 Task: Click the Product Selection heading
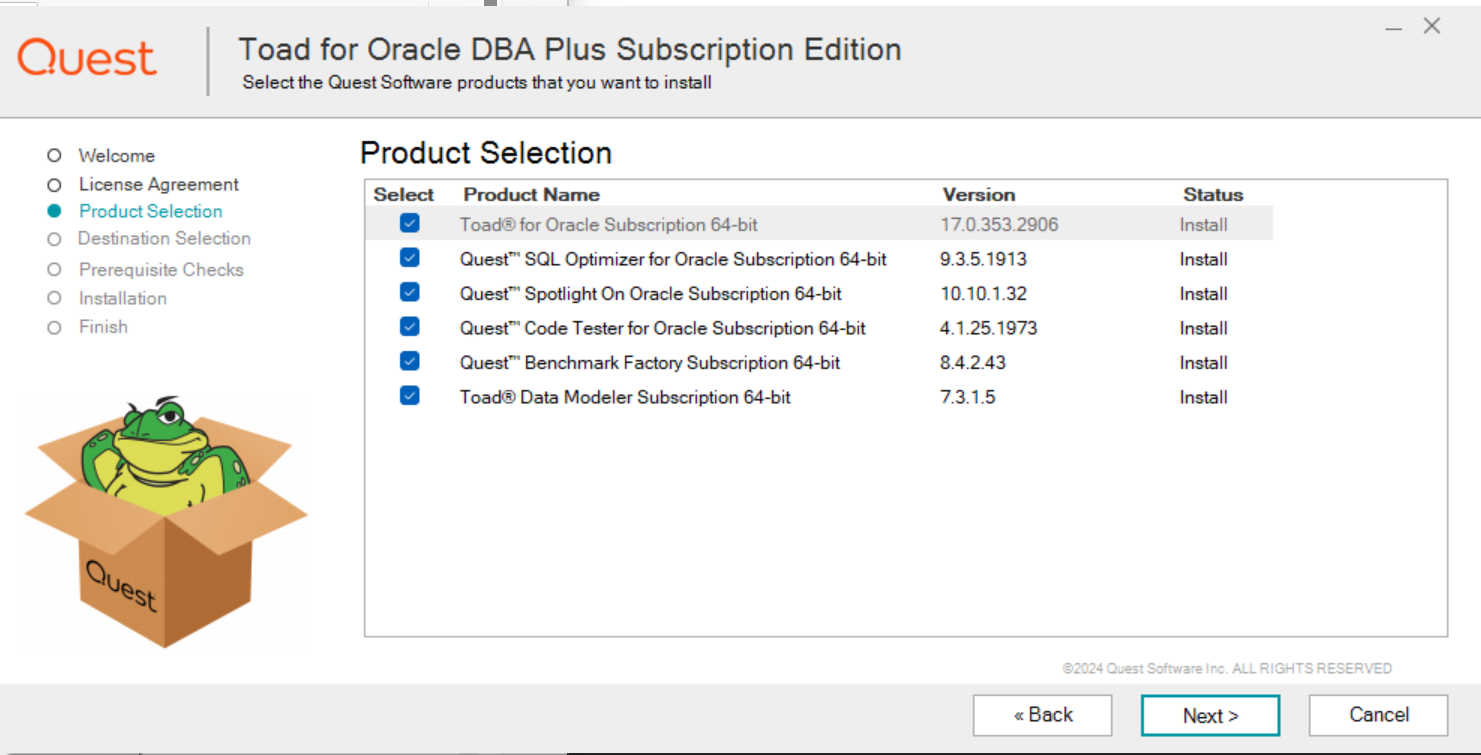tap(486, 153)
